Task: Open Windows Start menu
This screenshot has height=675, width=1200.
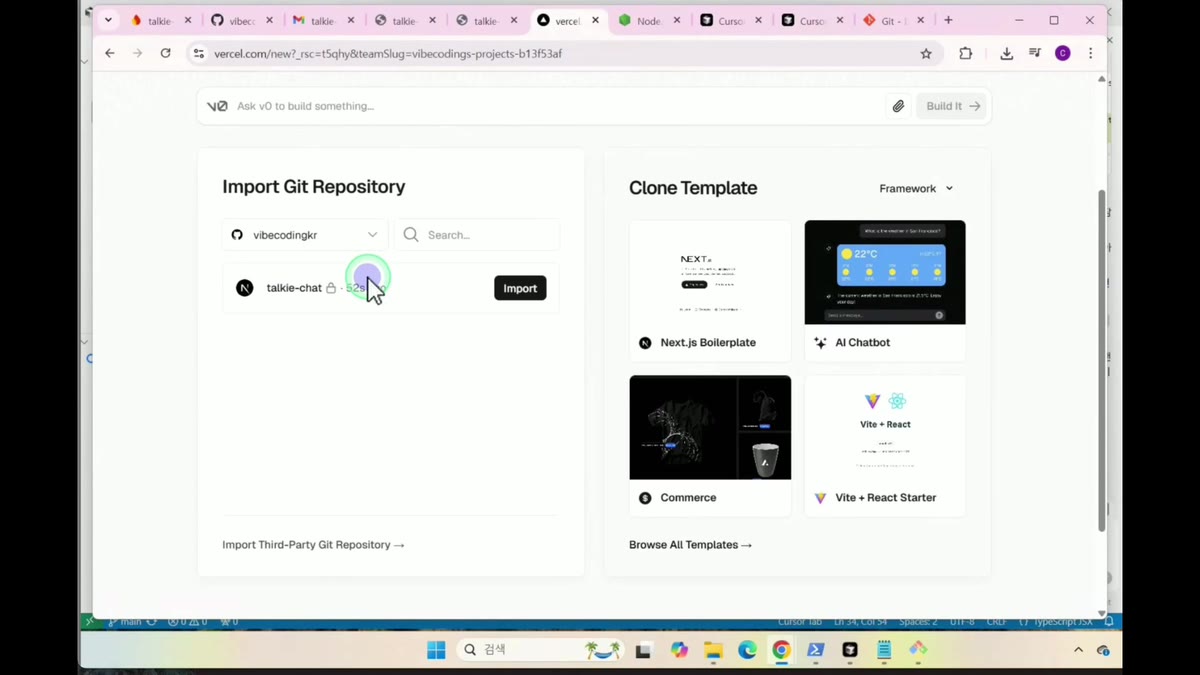Action: [x=436, y=650]
